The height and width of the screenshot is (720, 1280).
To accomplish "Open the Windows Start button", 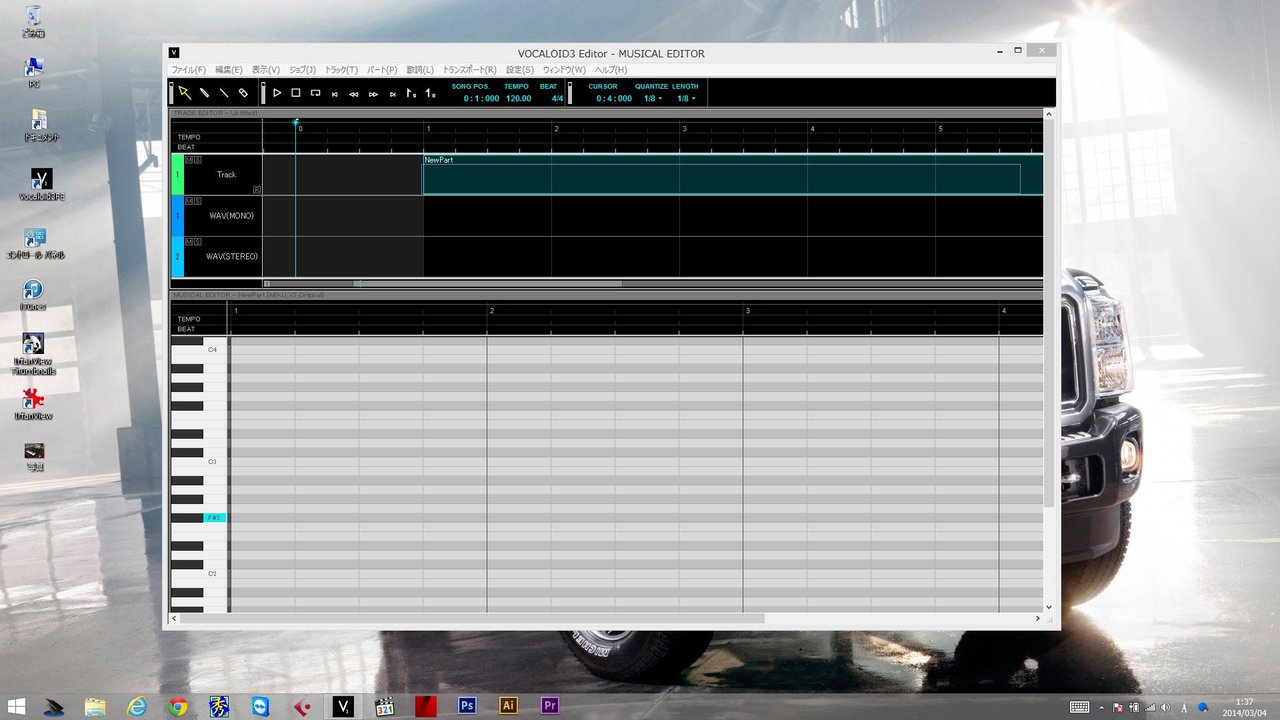I will (x=17, y=706).
